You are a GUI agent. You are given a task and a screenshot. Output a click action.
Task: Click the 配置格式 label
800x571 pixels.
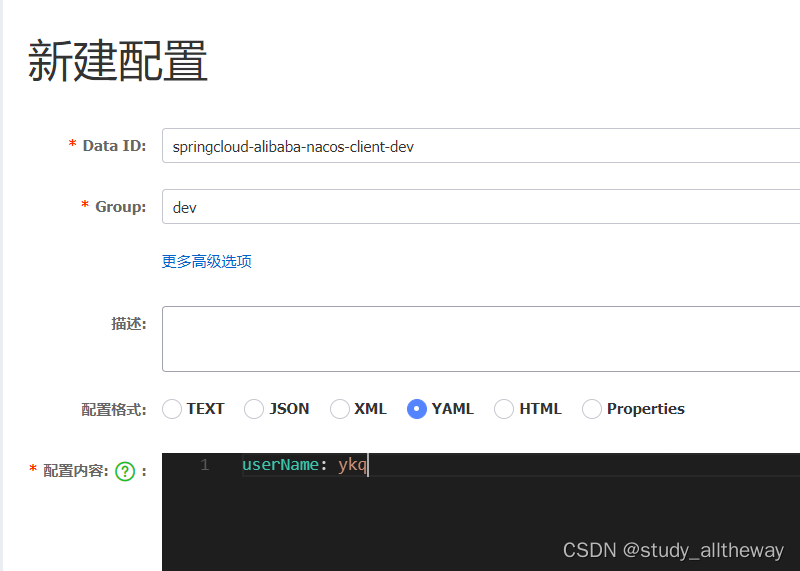click(114, 409)
